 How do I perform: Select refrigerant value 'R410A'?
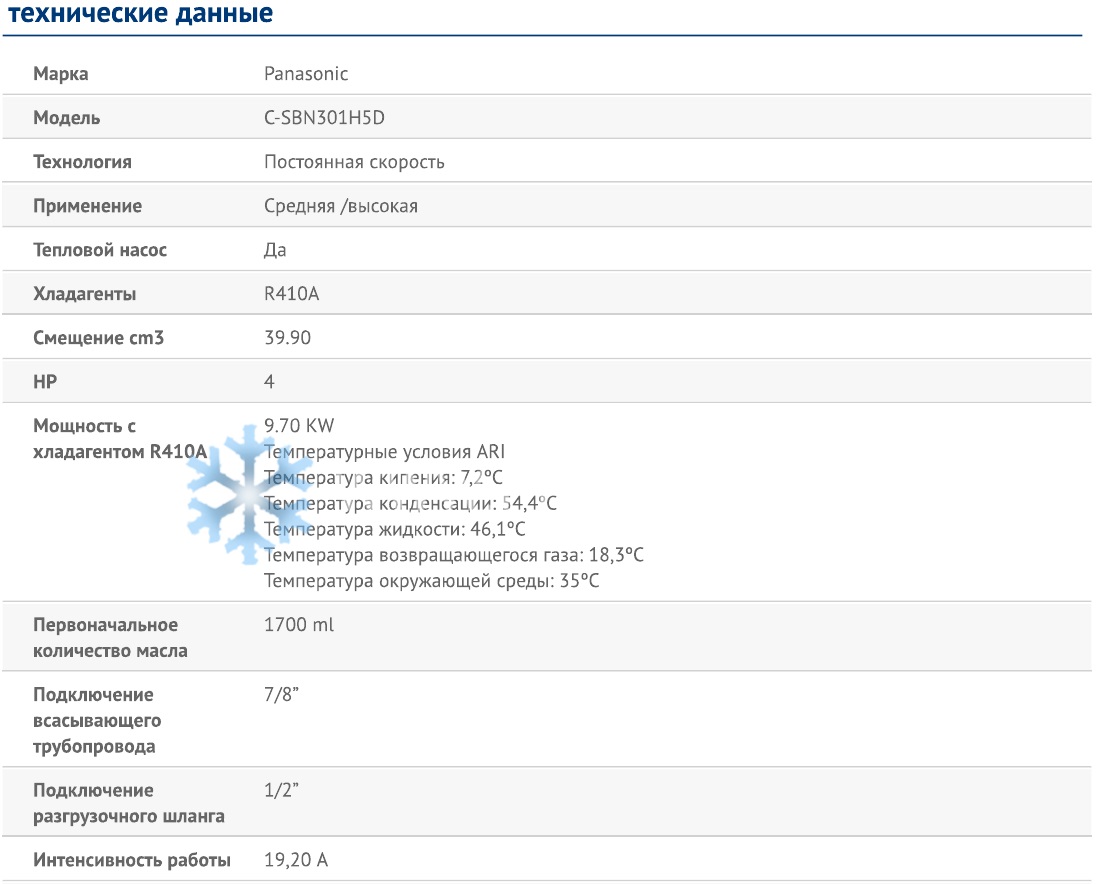click(x=292, y=294)
